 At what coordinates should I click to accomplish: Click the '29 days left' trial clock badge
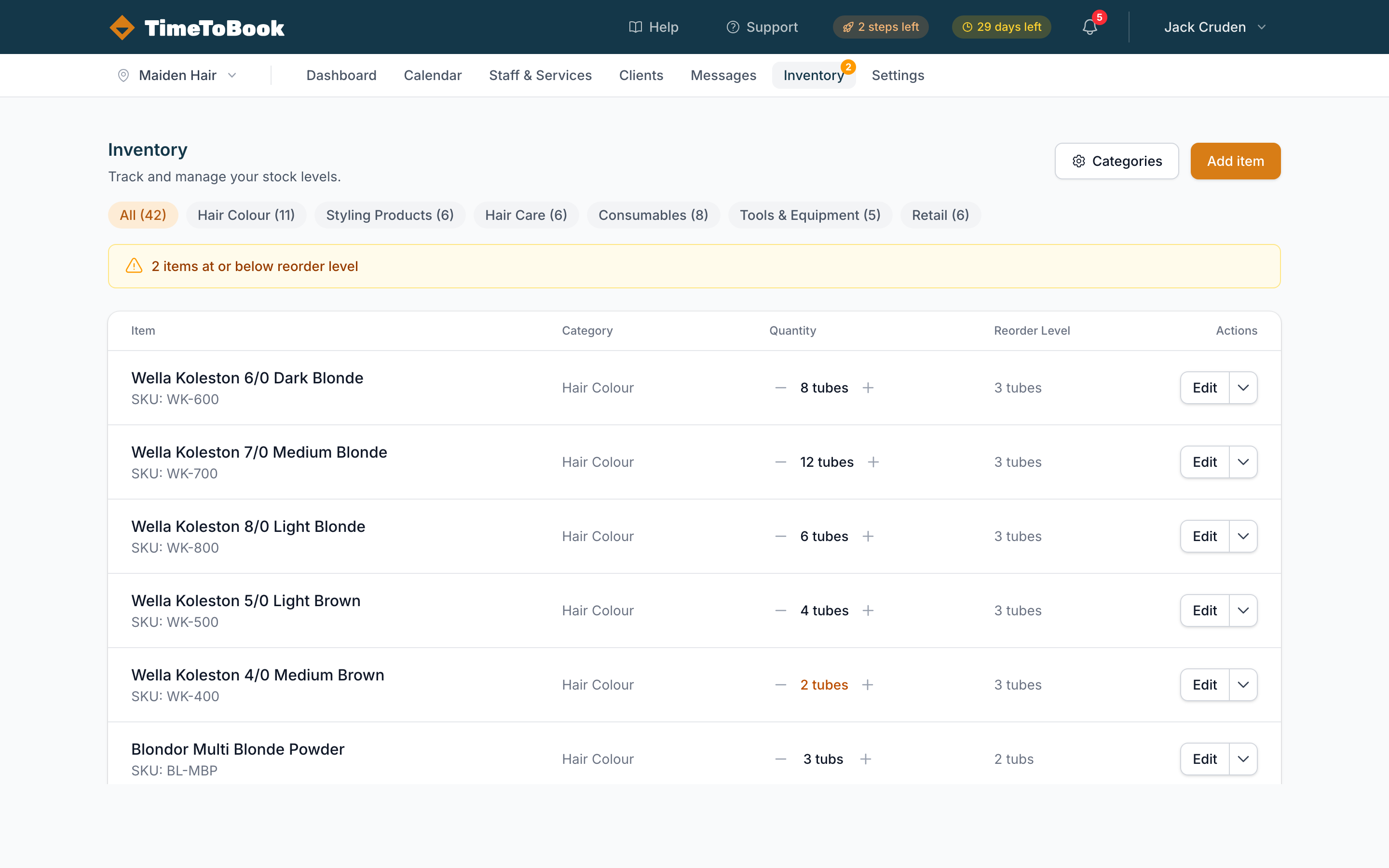(1001, 27)
